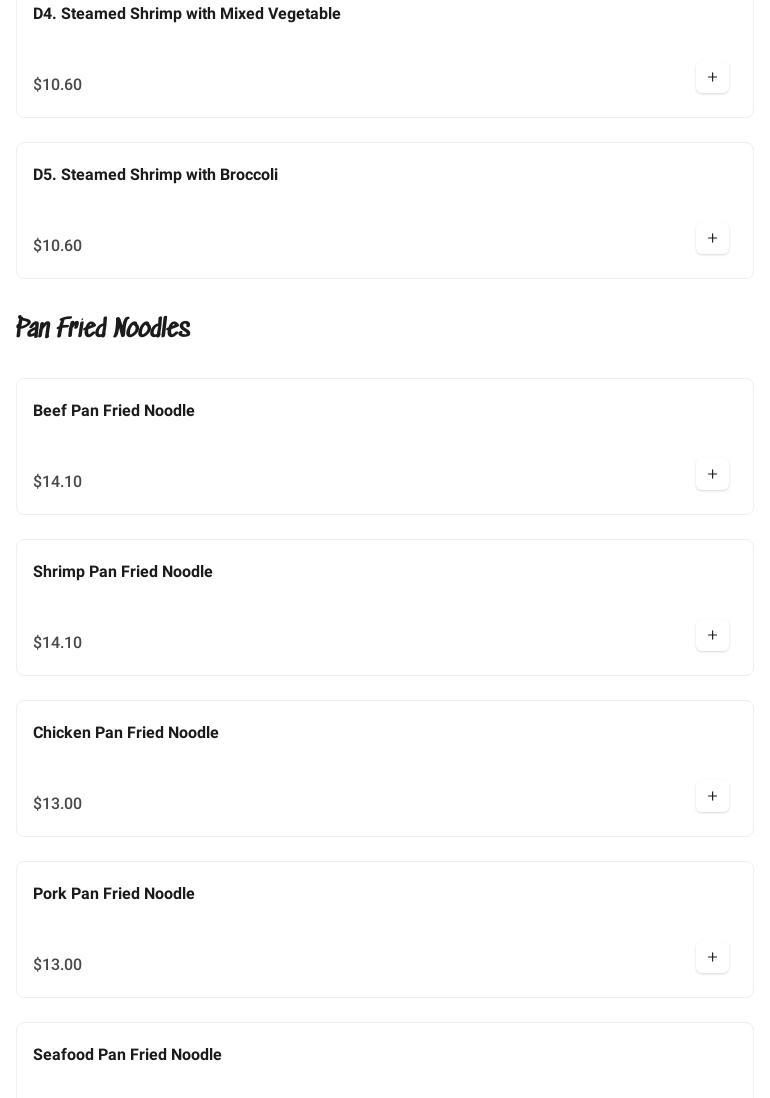
Task: Click the $10.60 price of D5 Shrimp
Action: [x=57, y=246]
